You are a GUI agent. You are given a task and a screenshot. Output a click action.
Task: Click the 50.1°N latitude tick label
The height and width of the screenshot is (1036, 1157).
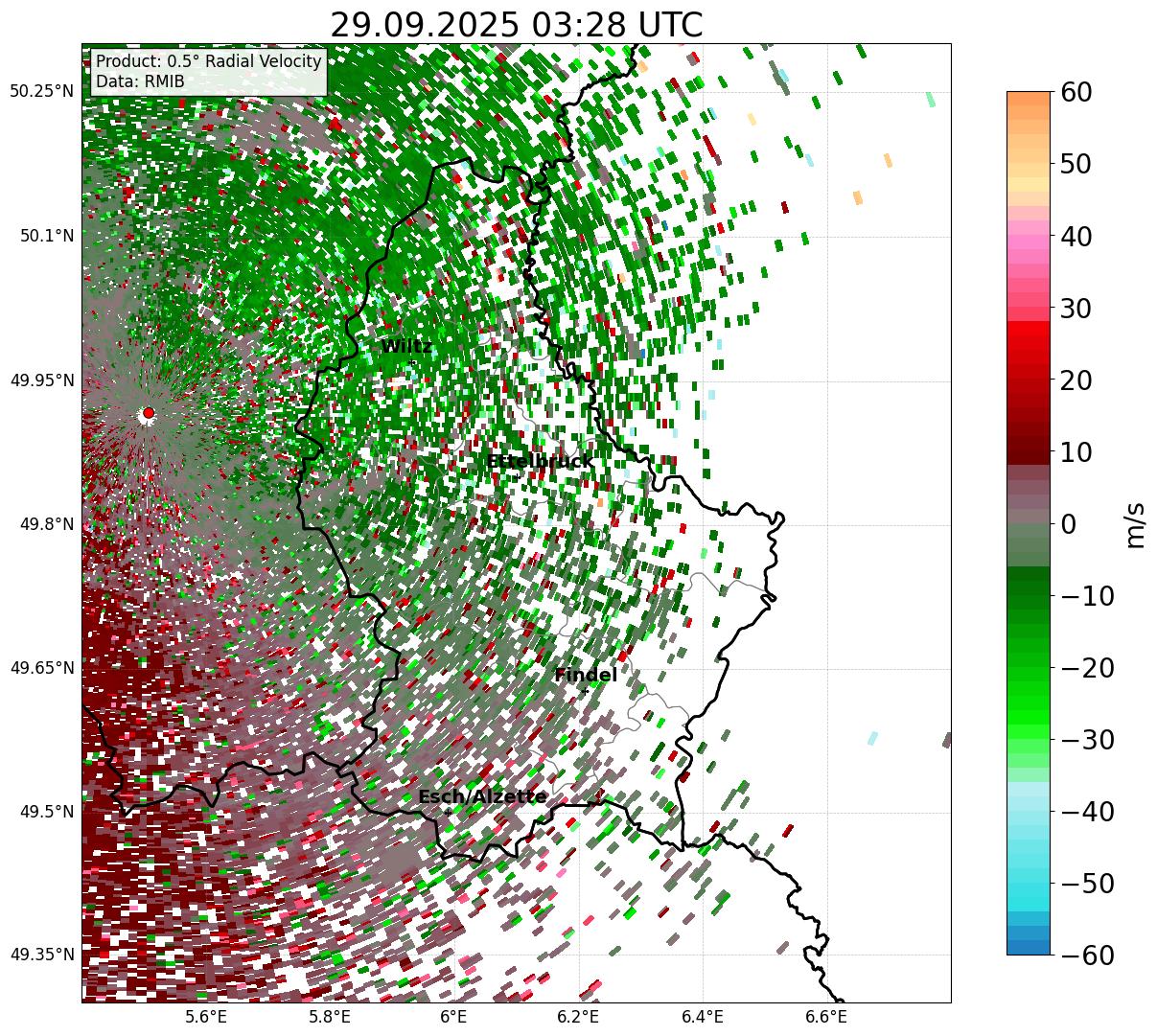click(46, 236)
